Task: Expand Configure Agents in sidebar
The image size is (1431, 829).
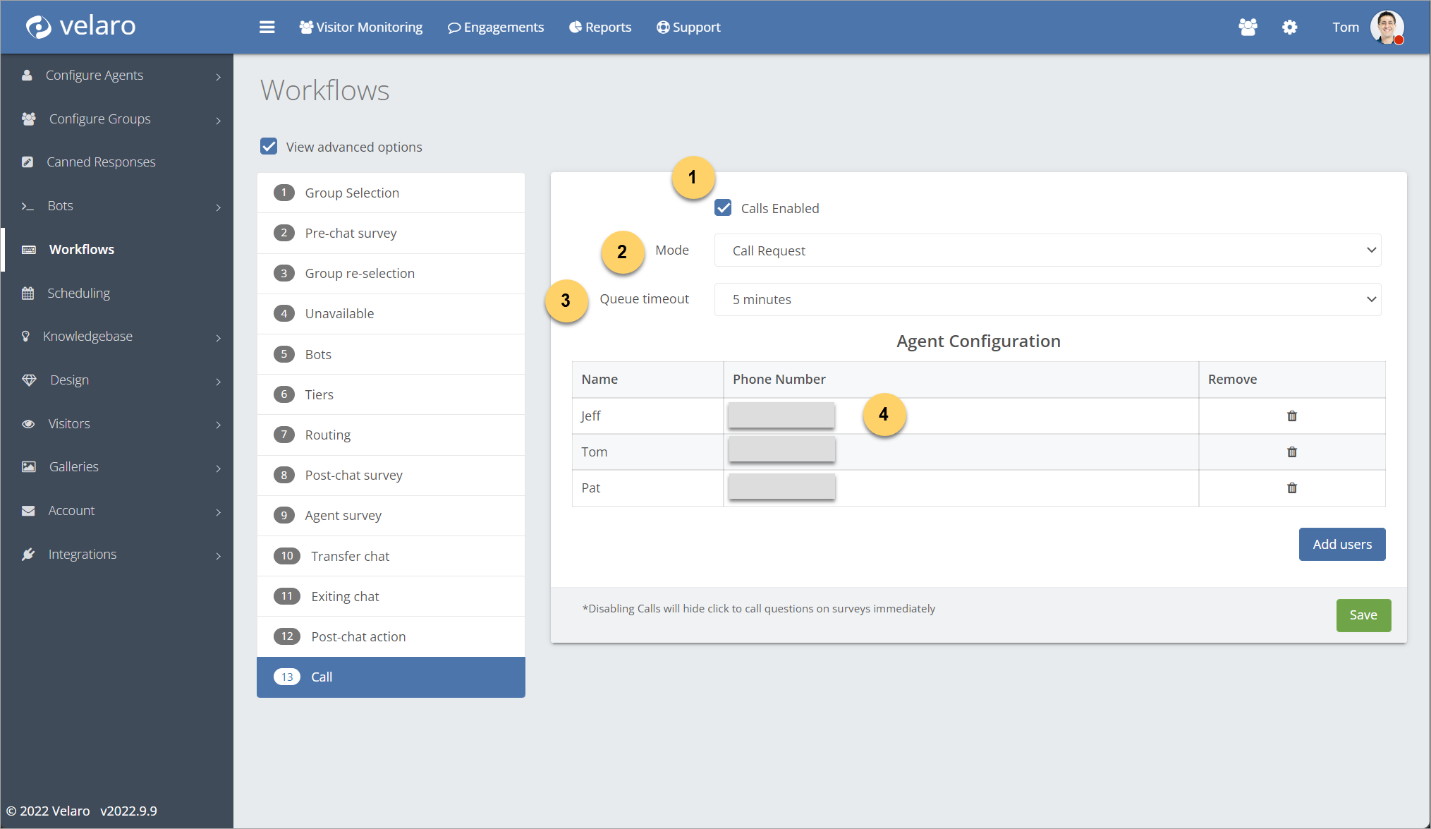Action: (95, 76)
